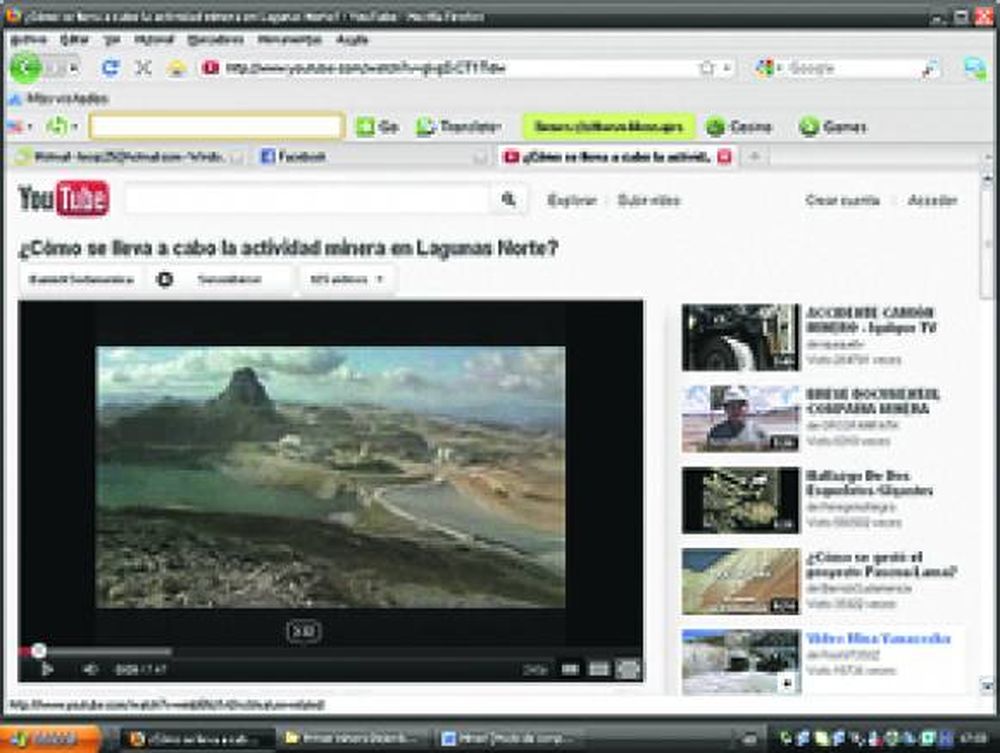Click the Games icon on the toolbar

[x=813, y=127]
